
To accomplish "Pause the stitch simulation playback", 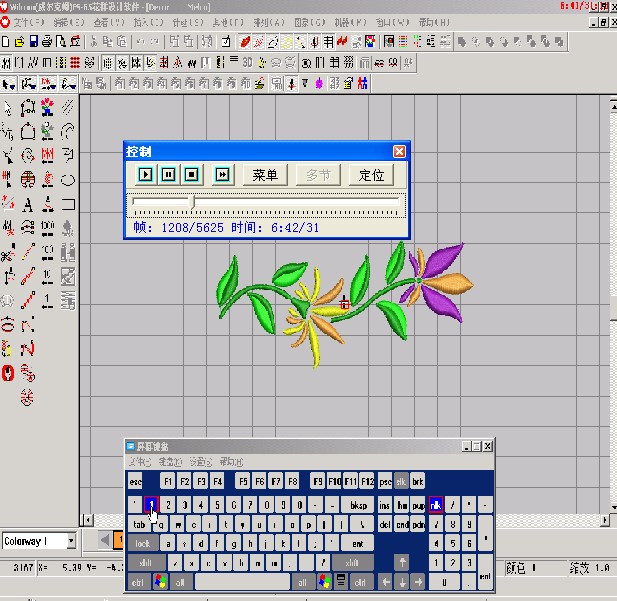I will tap(168, 174).
